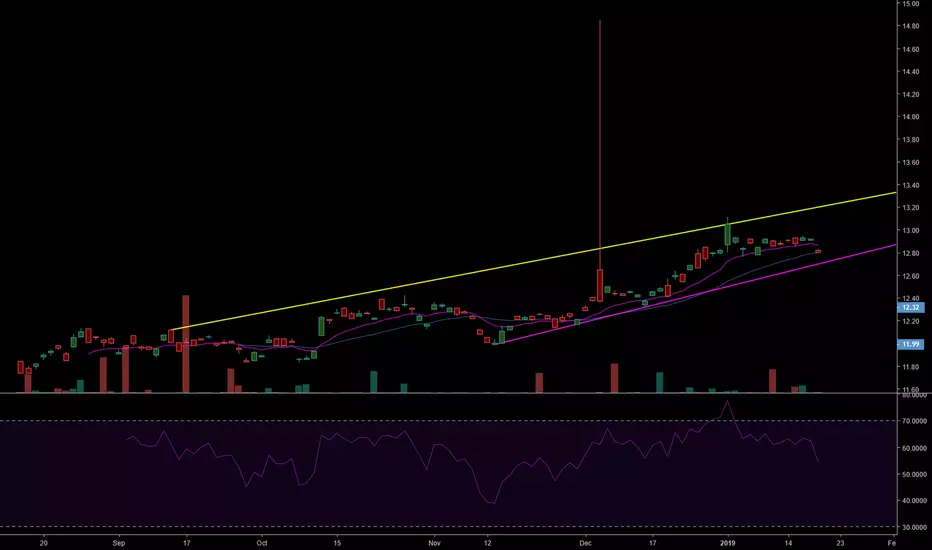Click the Oct date axis label

coord(262,543)
